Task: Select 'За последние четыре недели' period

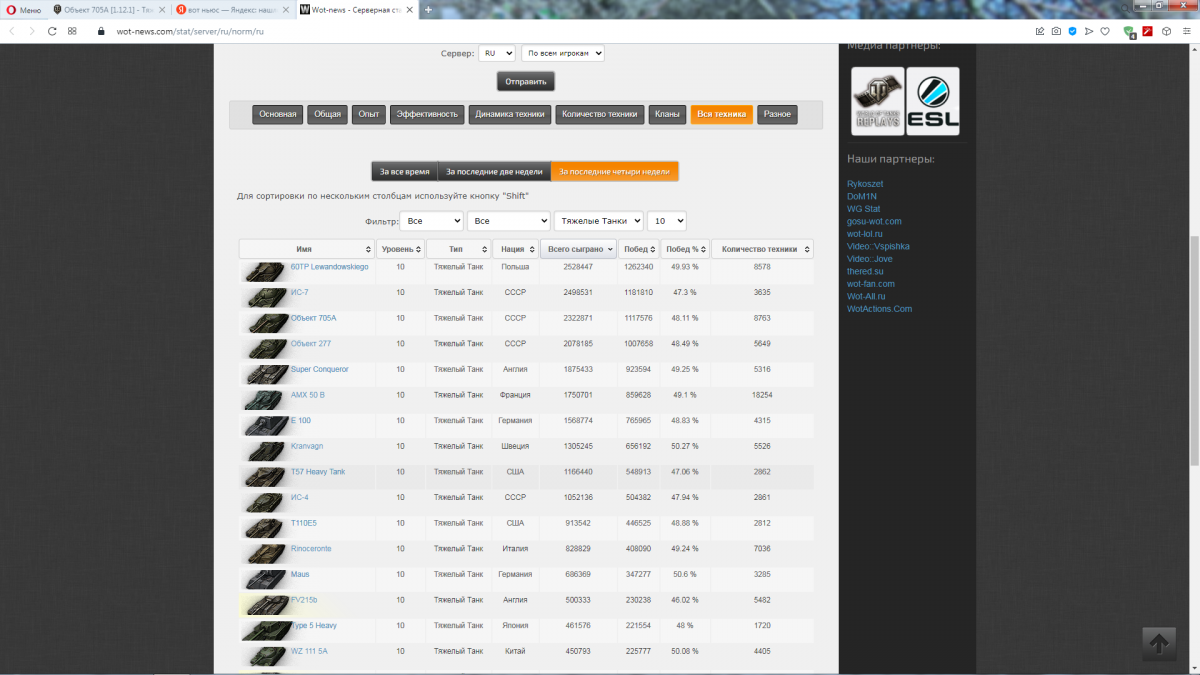Action: 614,172
